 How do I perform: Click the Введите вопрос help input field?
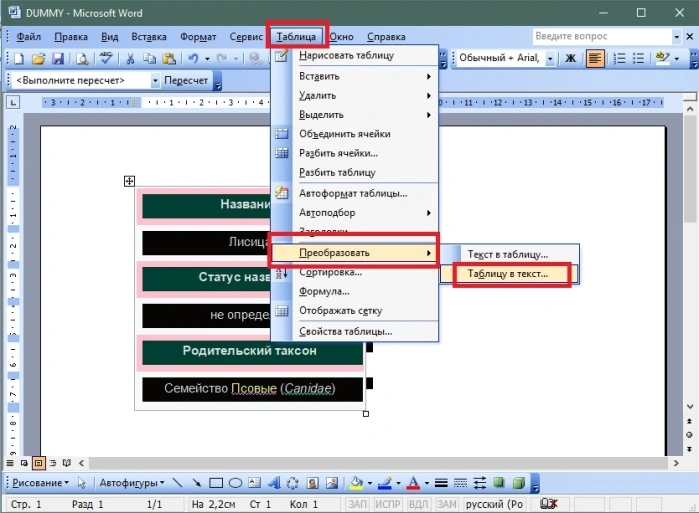click(x=603, y=36)
